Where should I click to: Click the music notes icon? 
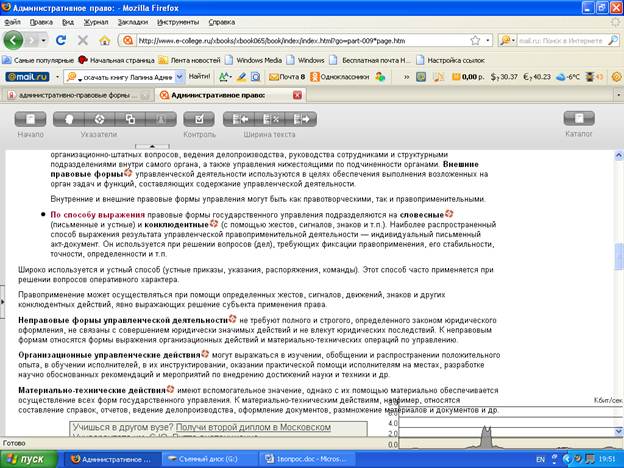click(438, 77)
